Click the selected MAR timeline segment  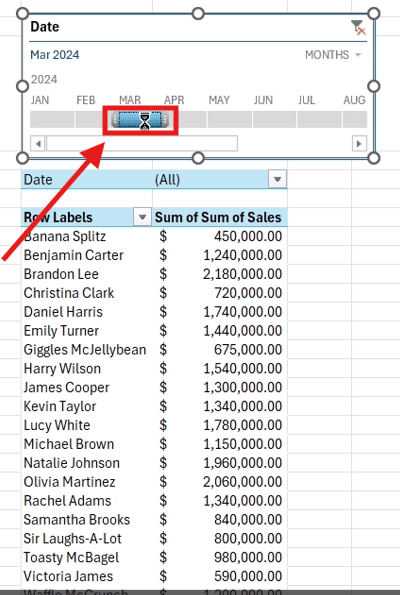140,120
